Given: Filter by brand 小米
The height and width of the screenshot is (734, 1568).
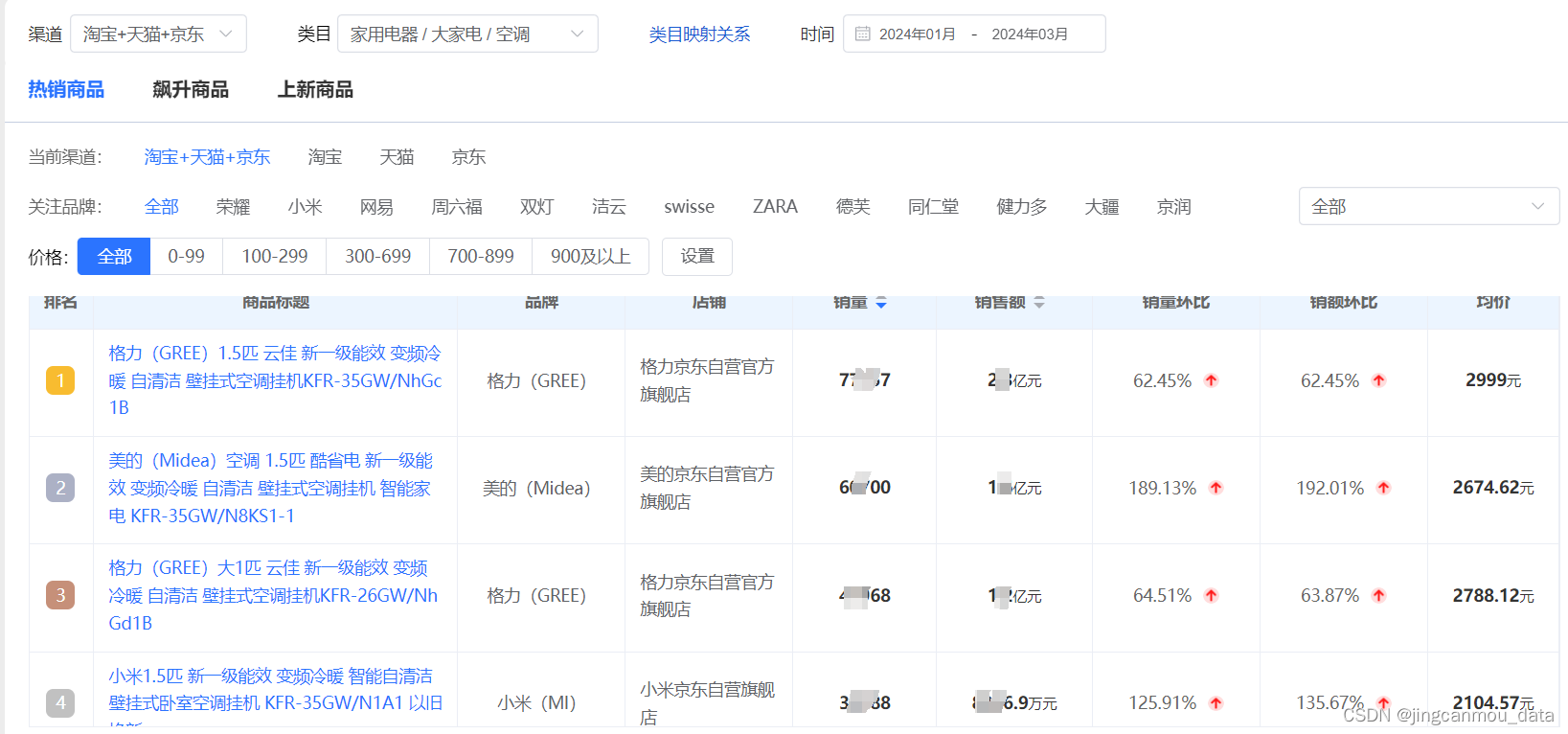Looking at the screenshot, I should pyautogui.click(x=305, y=206).
